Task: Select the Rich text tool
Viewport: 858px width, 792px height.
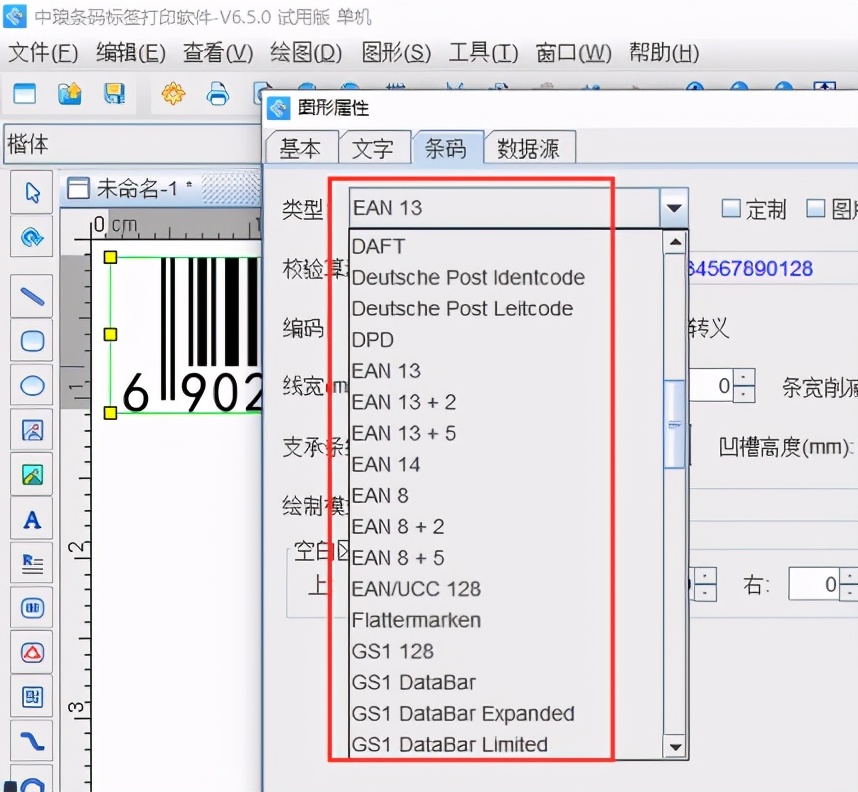Action: tap(32, 563)
